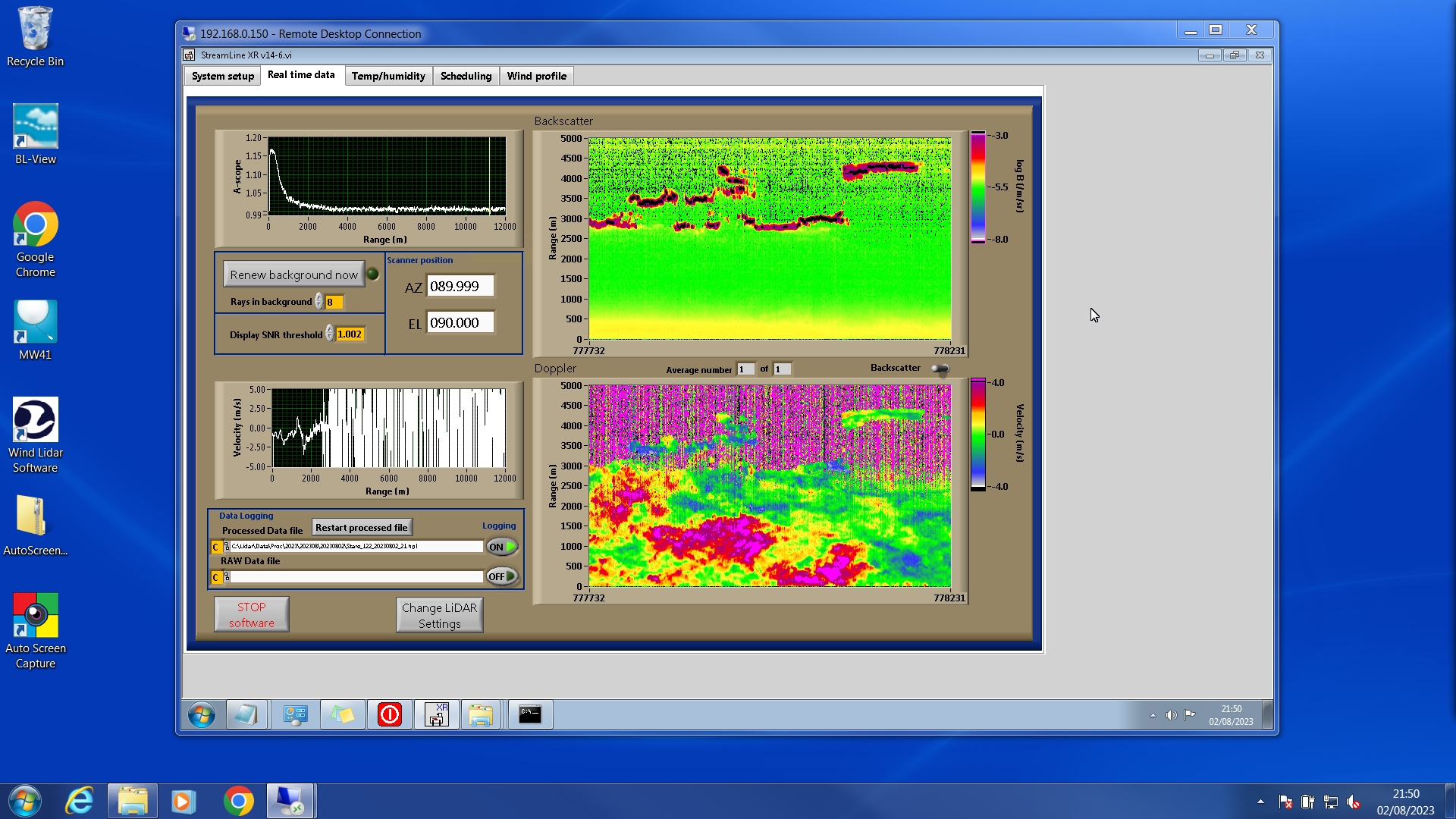Click the StreamLine XR taskbar icon
Viewport: 1456px width, 819px height.
click(436, 714)
